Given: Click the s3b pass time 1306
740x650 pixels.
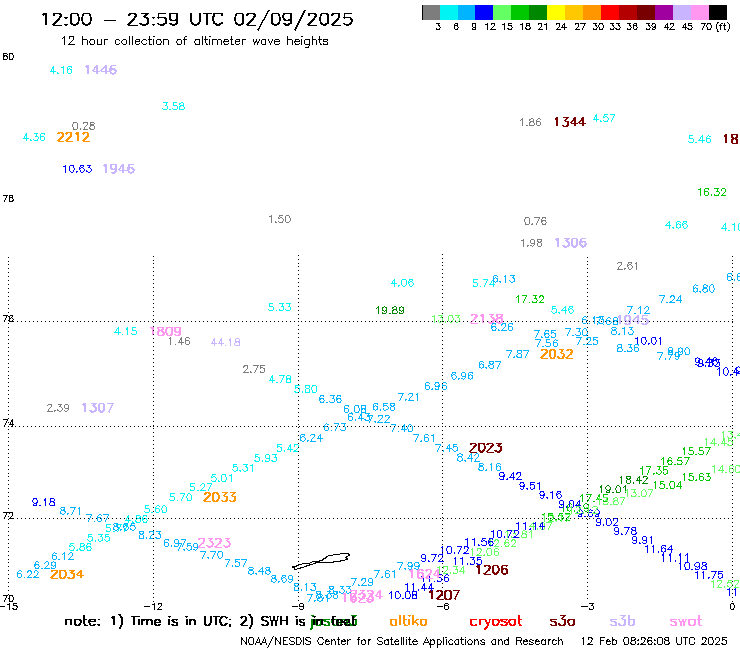Looking at the screenshot, I should coord(571,243).
